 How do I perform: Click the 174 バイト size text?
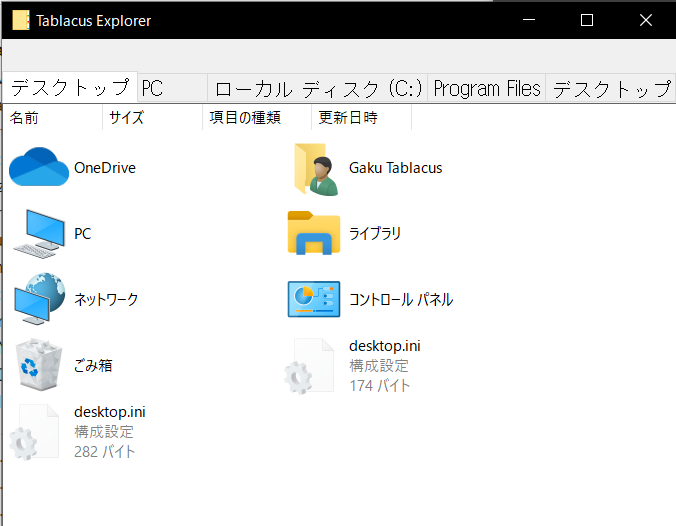(379, 385)
